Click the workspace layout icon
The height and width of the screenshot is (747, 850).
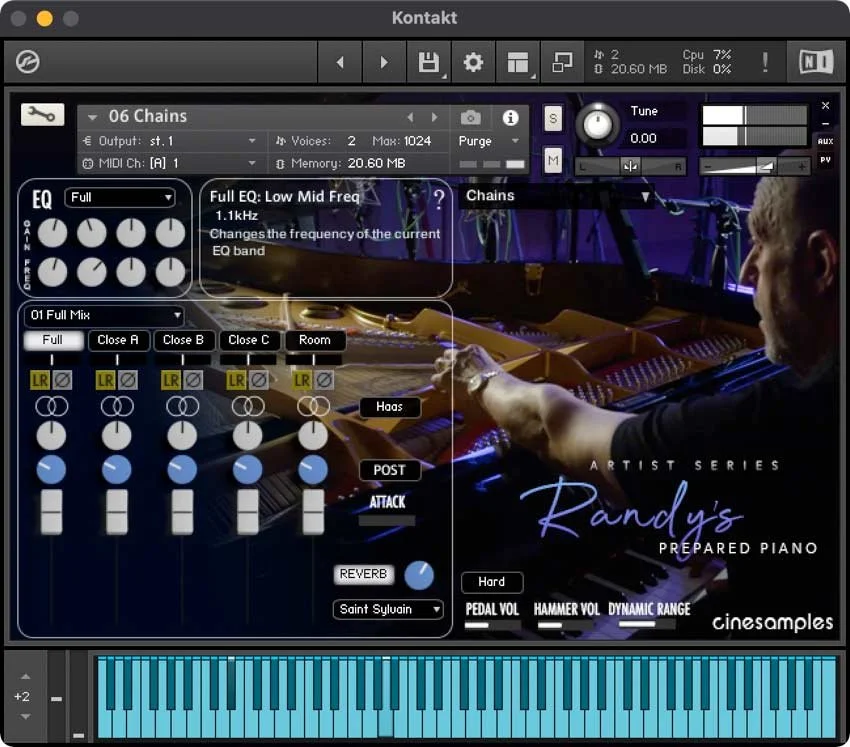pos(517,63)
